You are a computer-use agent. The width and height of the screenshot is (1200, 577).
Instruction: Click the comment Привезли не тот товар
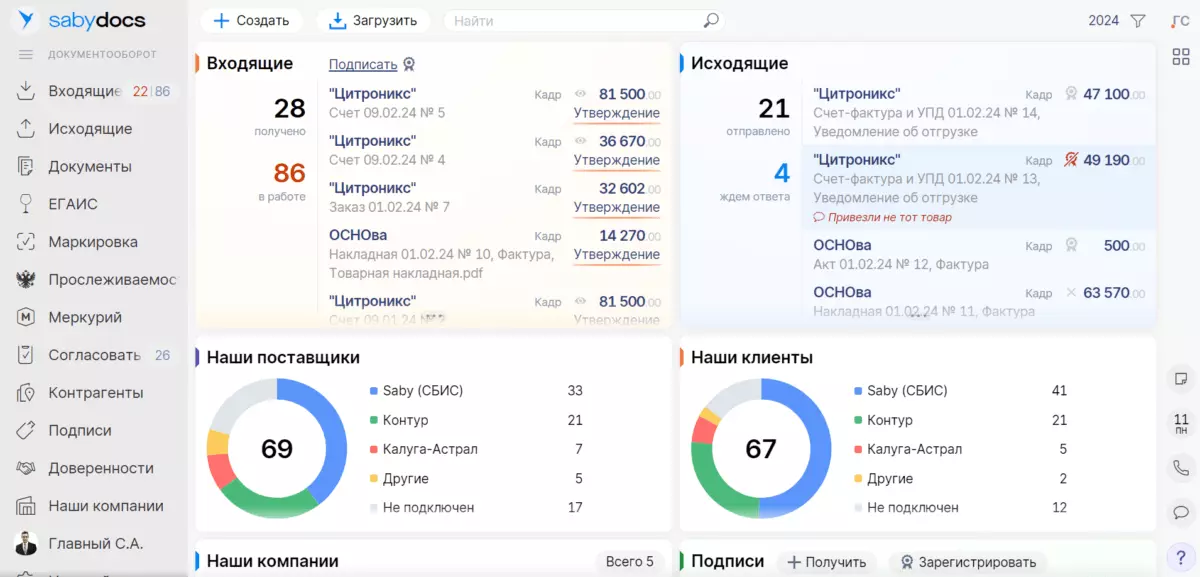point(883,217)
